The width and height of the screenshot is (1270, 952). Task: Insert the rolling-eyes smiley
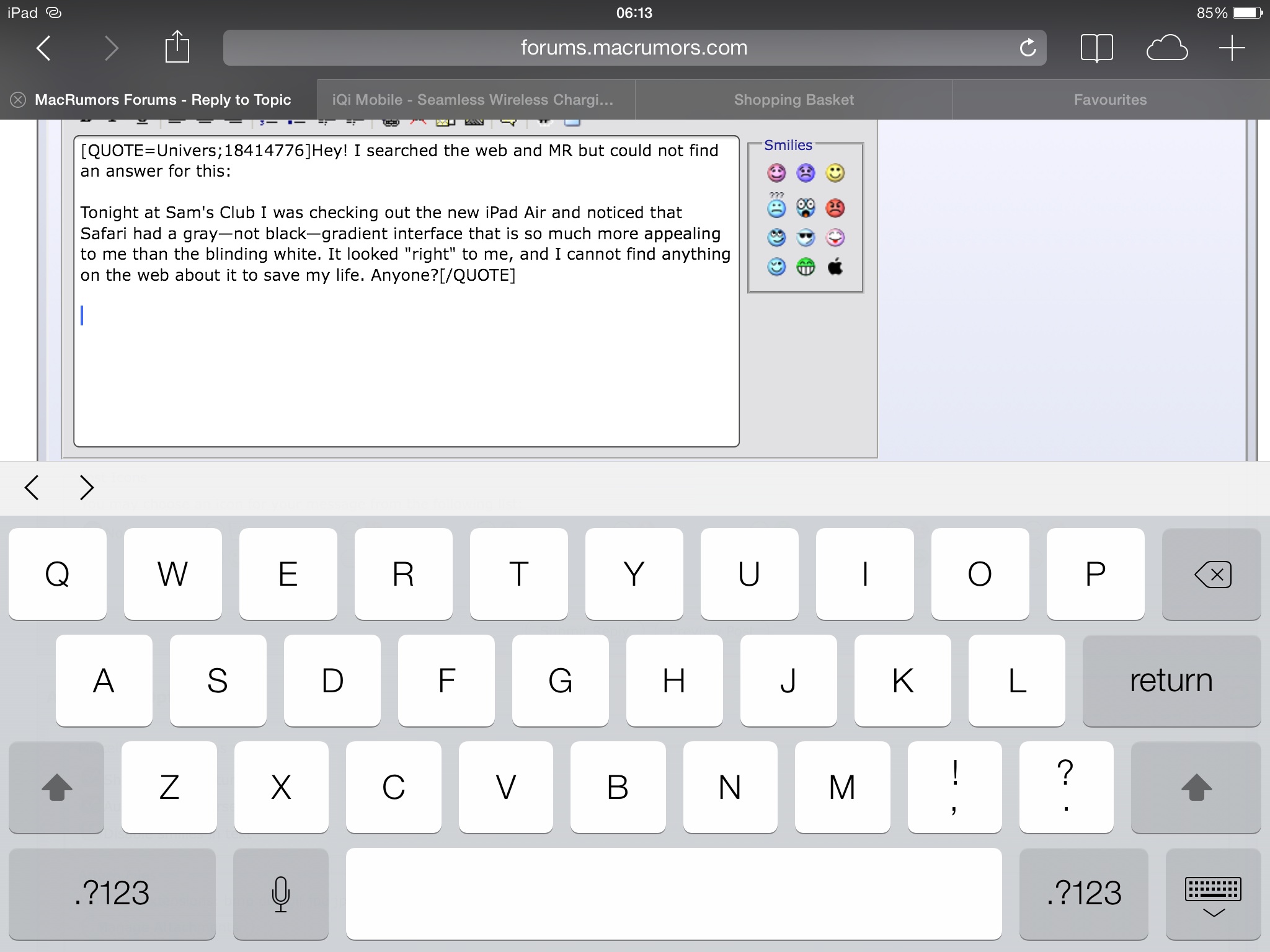[776, 237]
